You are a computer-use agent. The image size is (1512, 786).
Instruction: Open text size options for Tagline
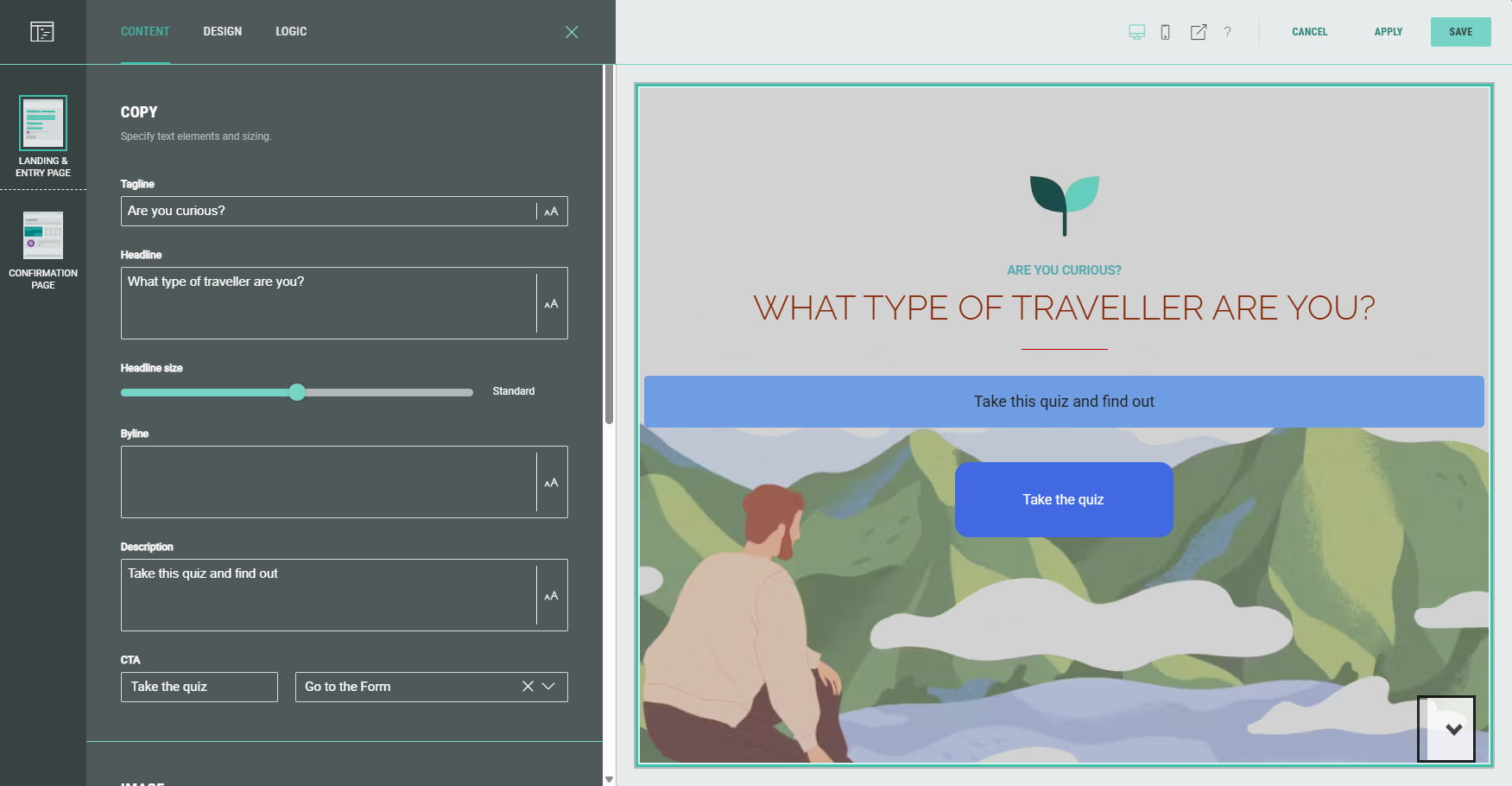pyautogui.click(x=551, y=212)
